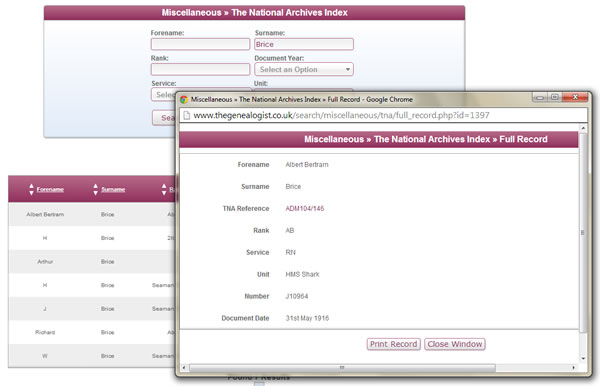600x386 pixels.
Task: Click the Chrome icon in popup title bar
Action: [x=184, y=99]
